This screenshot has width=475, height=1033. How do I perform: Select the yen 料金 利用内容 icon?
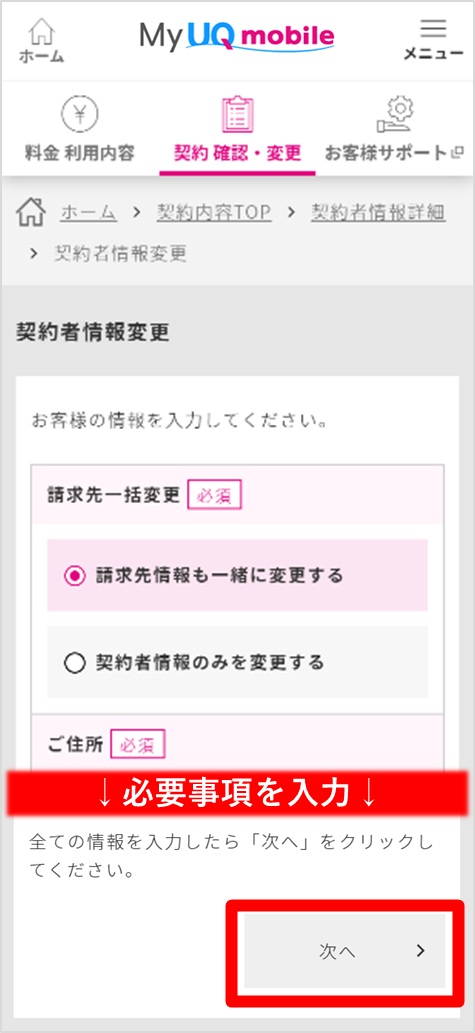[79, 116]
